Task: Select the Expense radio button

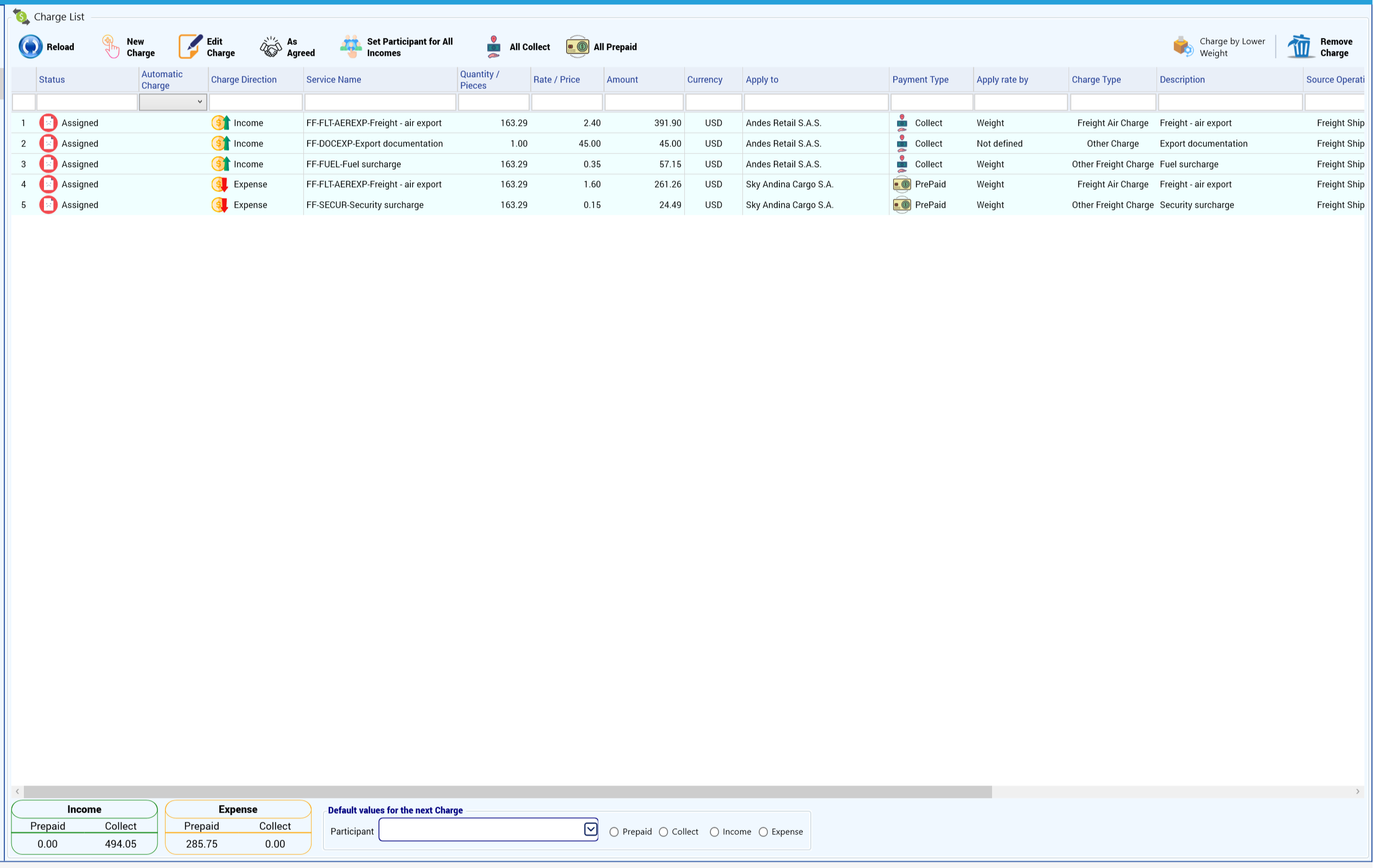Action: click(x=763, y=832)
